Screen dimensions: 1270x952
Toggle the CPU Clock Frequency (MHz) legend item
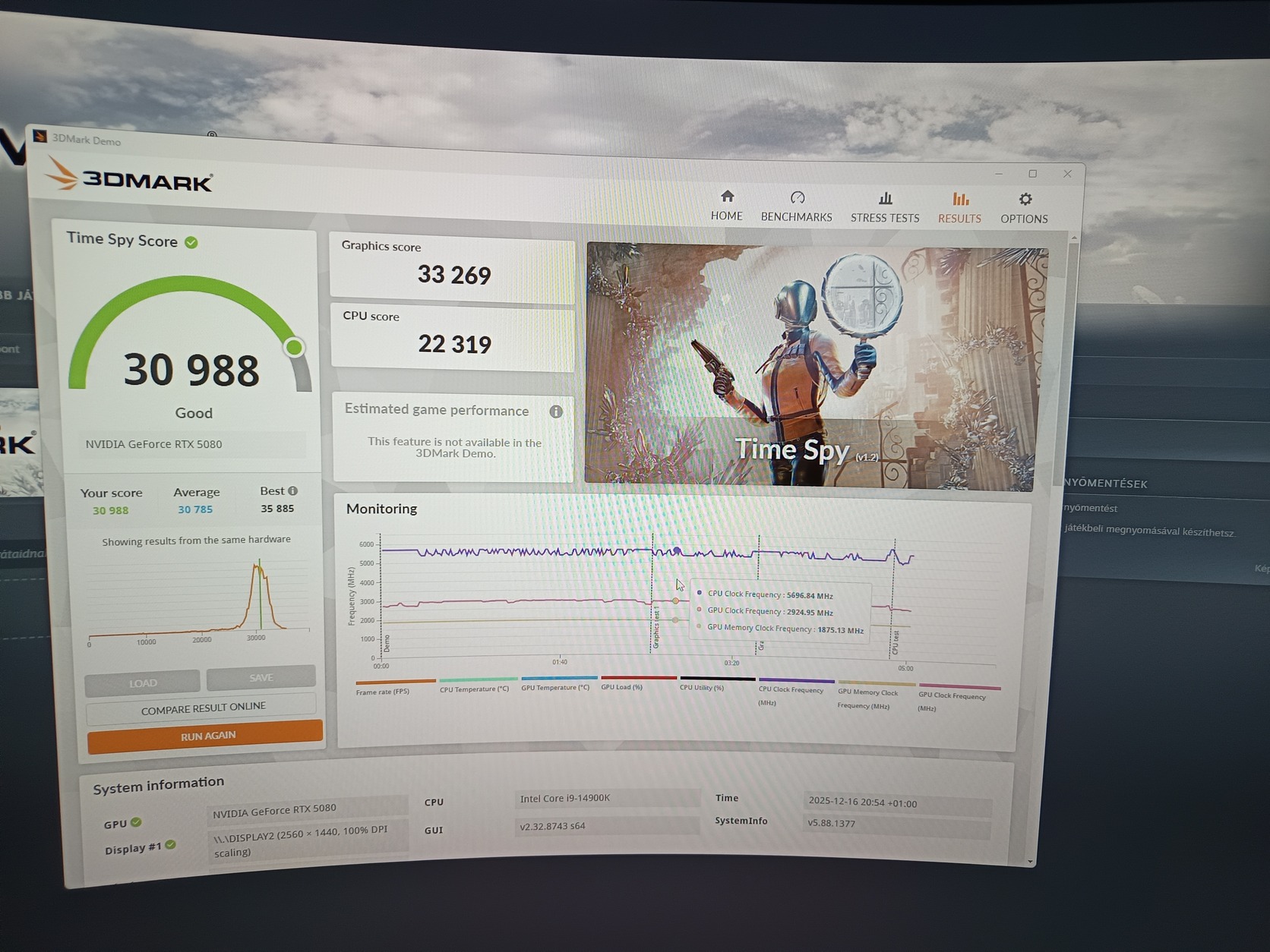(x=795, y=692)
